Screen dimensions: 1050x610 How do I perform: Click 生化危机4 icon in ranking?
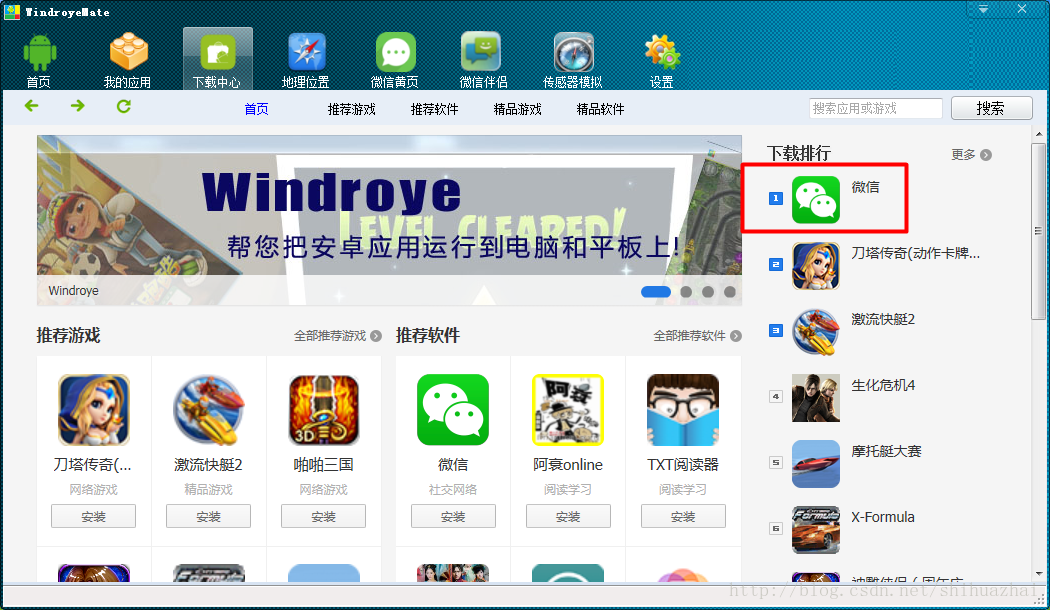[816, 398]
